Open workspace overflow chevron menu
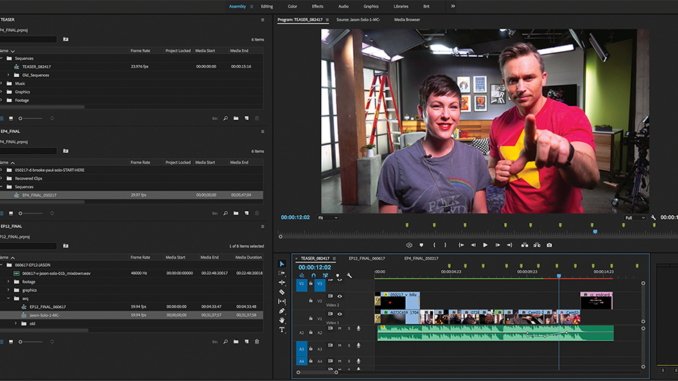678x381 pixels. coord(453,6)
